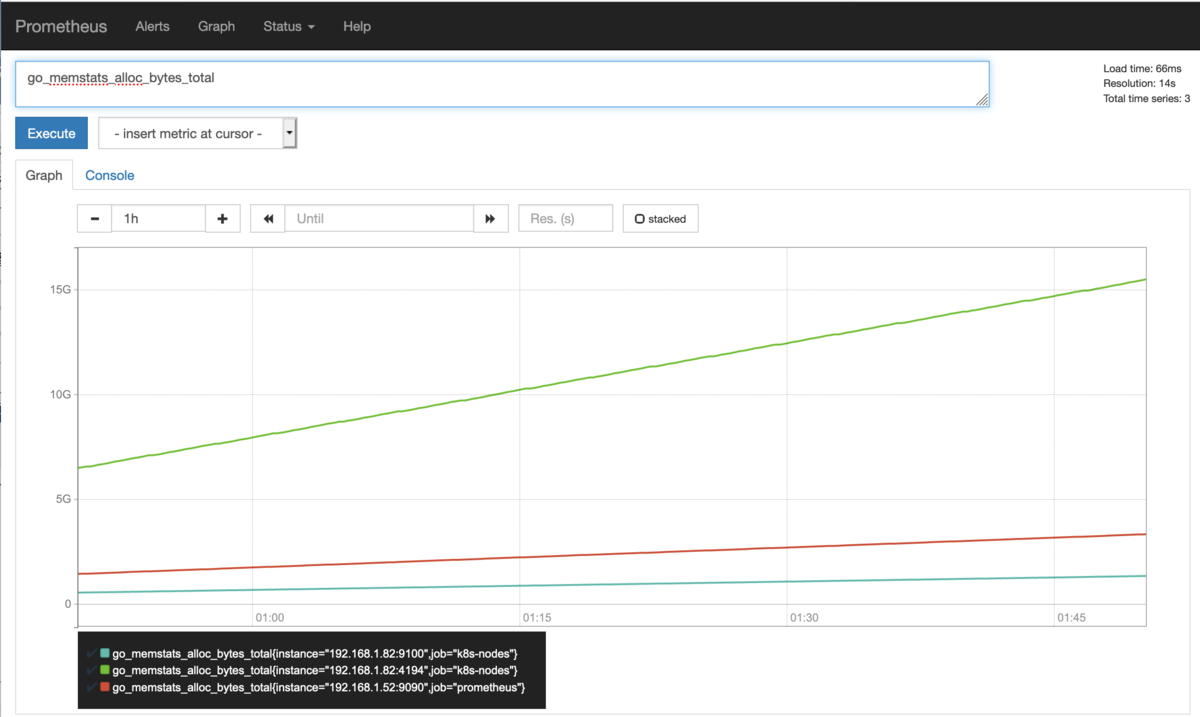Rewind the end time backward

tap(268, 218)
